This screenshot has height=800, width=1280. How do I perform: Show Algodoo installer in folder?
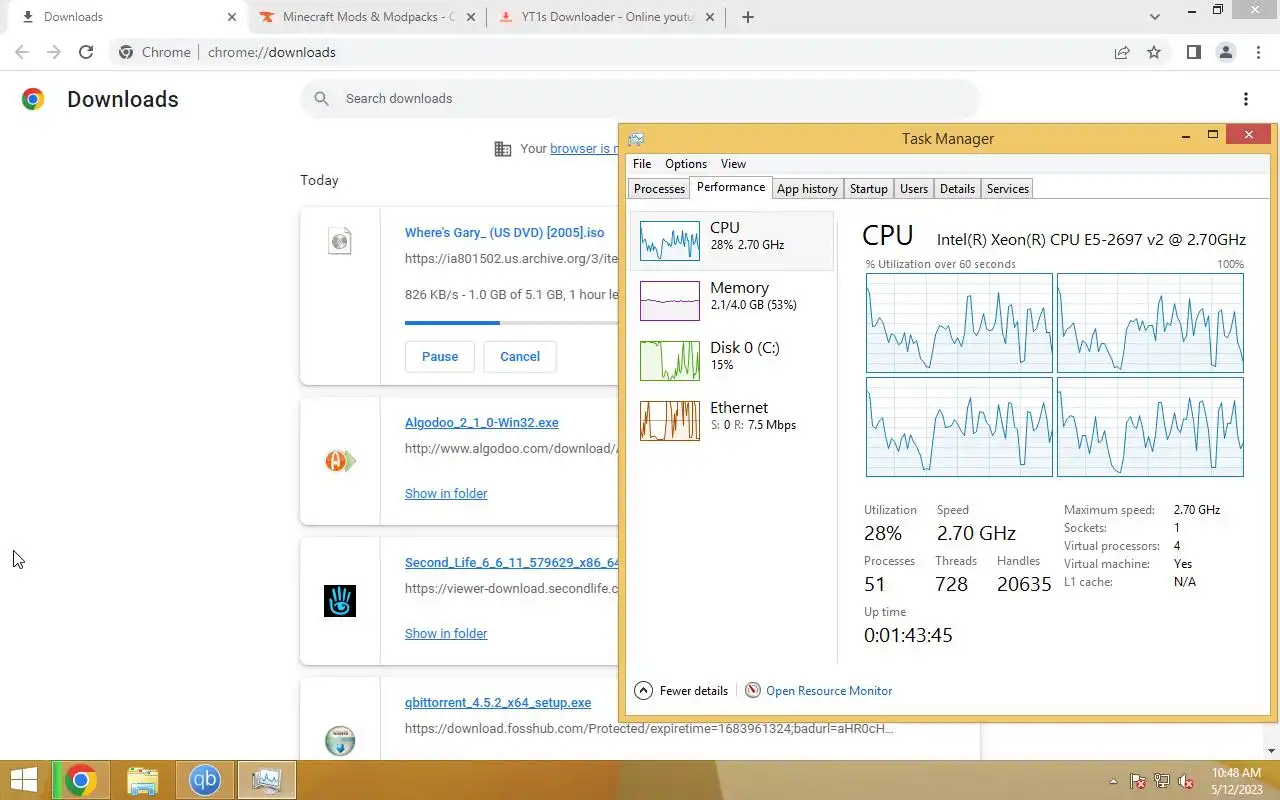[446, 493]
